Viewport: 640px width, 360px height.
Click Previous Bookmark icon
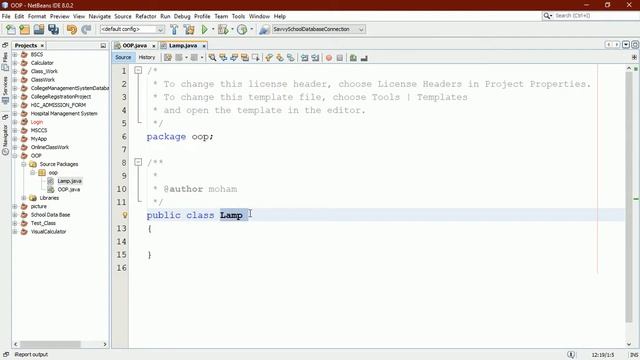pos(269,58)
